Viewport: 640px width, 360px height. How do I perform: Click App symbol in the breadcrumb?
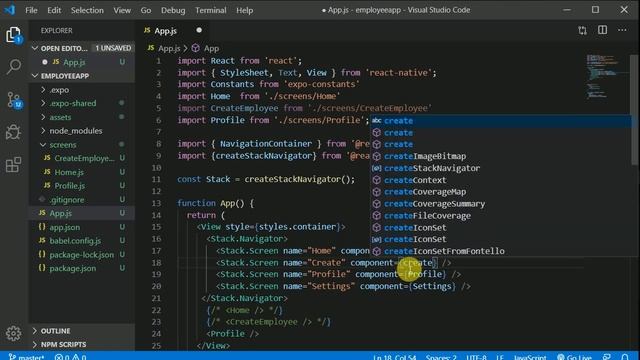coord(211,48)
